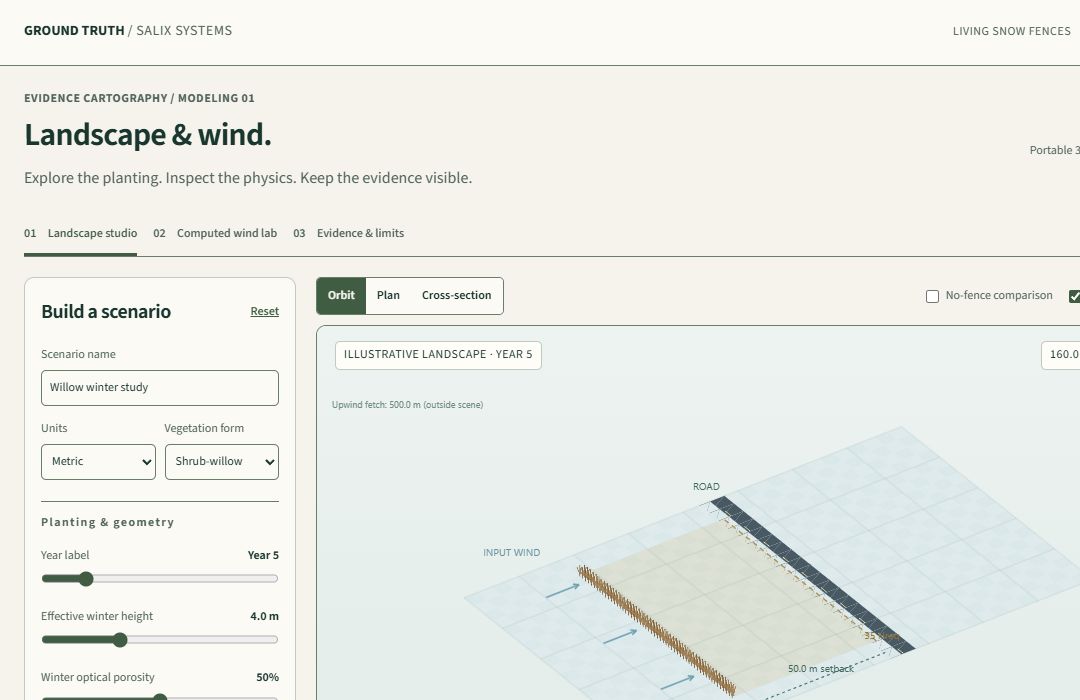Click the willow fence in the 3D scene
The image size is (1080, 700).
[x=656, y=630]
